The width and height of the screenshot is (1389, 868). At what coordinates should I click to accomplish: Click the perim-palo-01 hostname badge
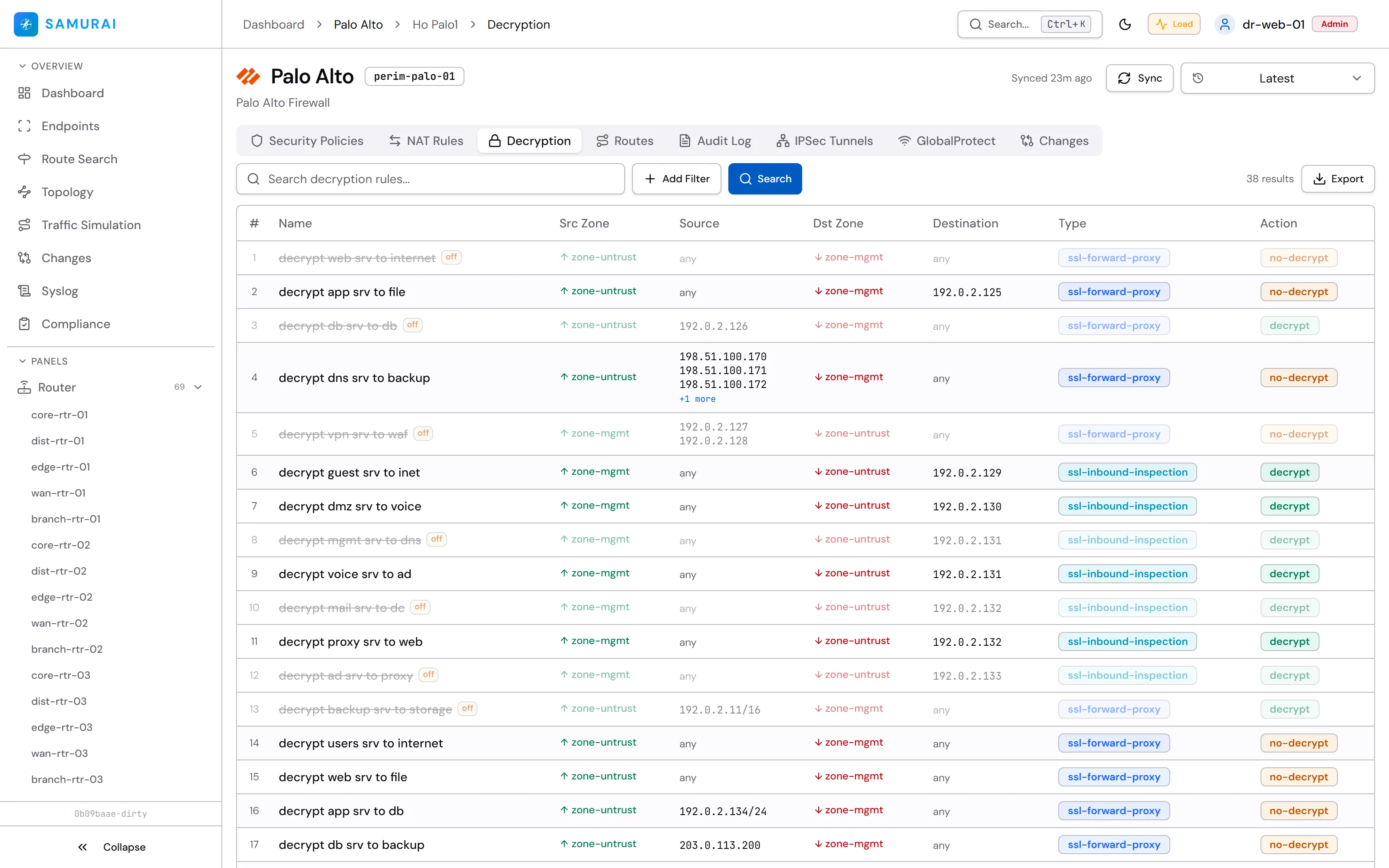415,76
